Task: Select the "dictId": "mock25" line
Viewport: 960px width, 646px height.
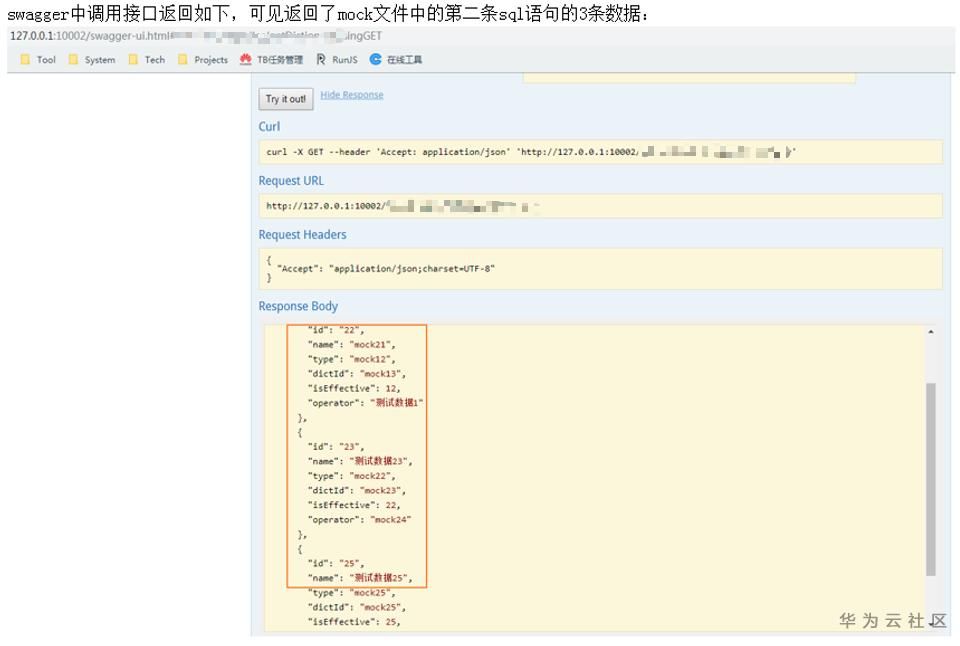Action: [356, 607]
